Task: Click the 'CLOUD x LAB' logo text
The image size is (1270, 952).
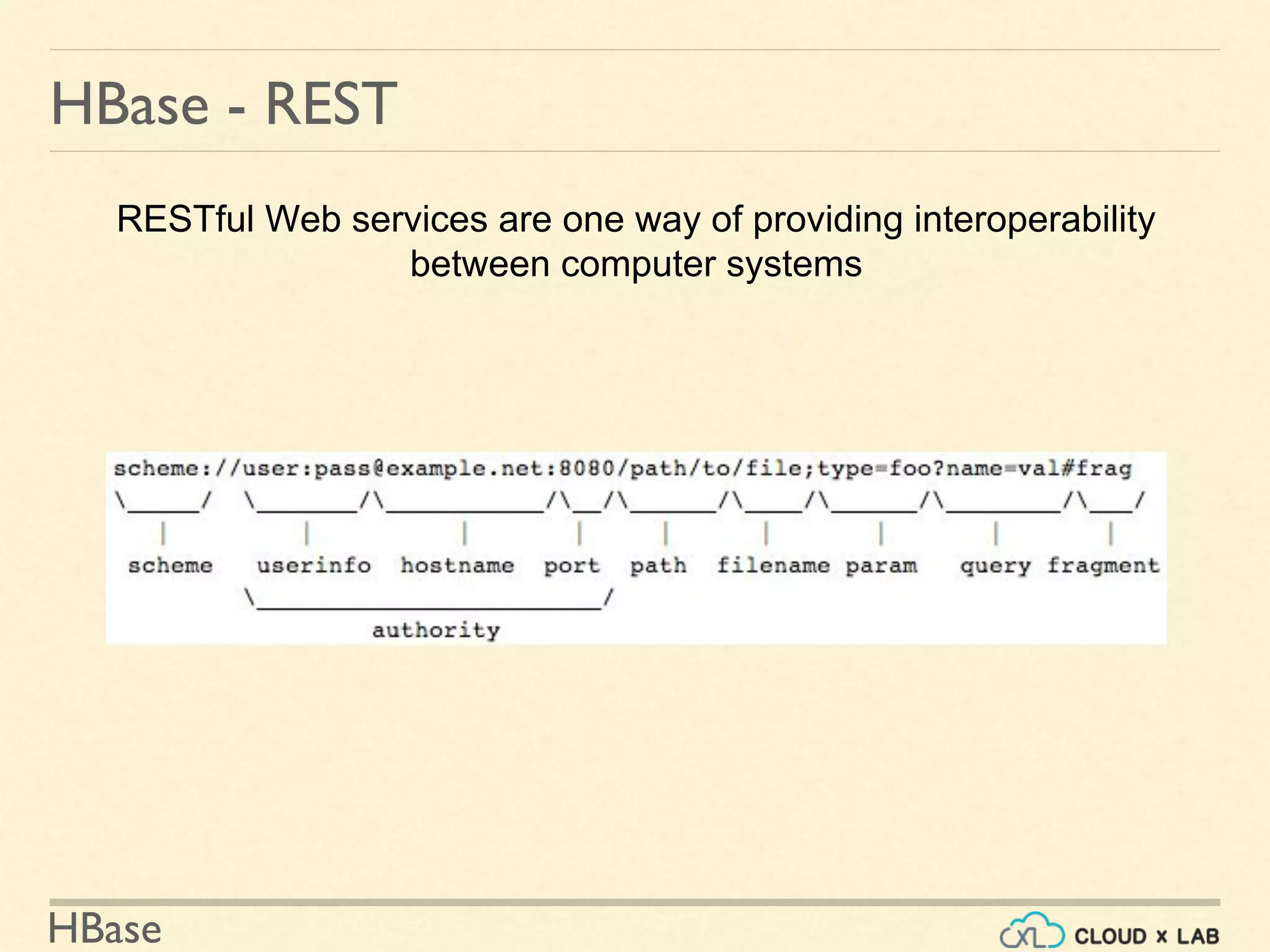Action: pos(1147,936)
